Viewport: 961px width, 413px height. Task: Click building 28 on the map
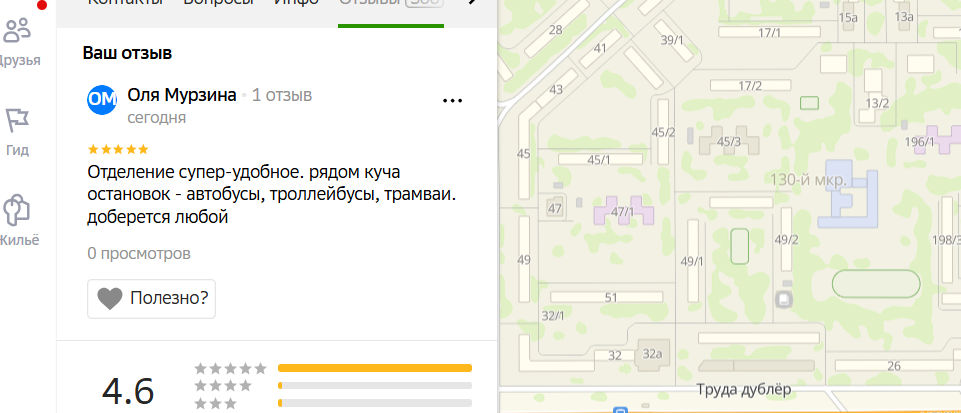pos(556,30)
